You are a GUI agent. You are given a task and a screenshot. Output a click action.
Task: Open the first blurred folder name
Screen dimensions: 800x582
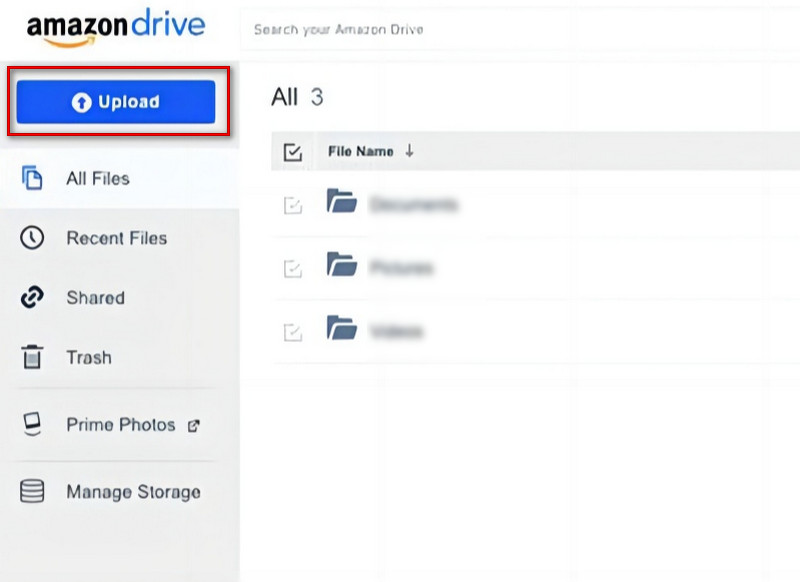[x=414, y=205]
